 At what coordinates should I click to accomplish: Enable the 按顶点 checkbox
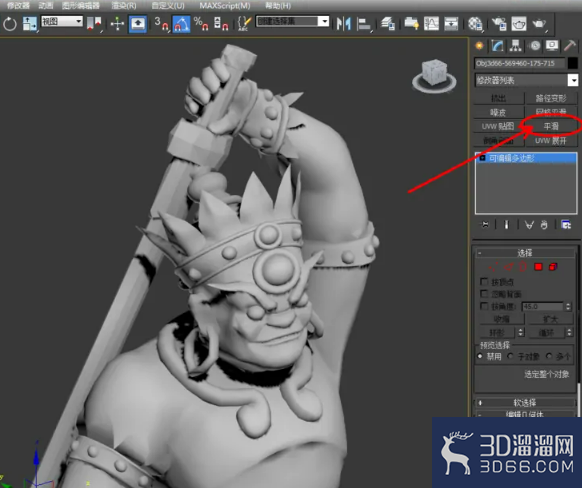pyautogui.click(x=484, y=282)
